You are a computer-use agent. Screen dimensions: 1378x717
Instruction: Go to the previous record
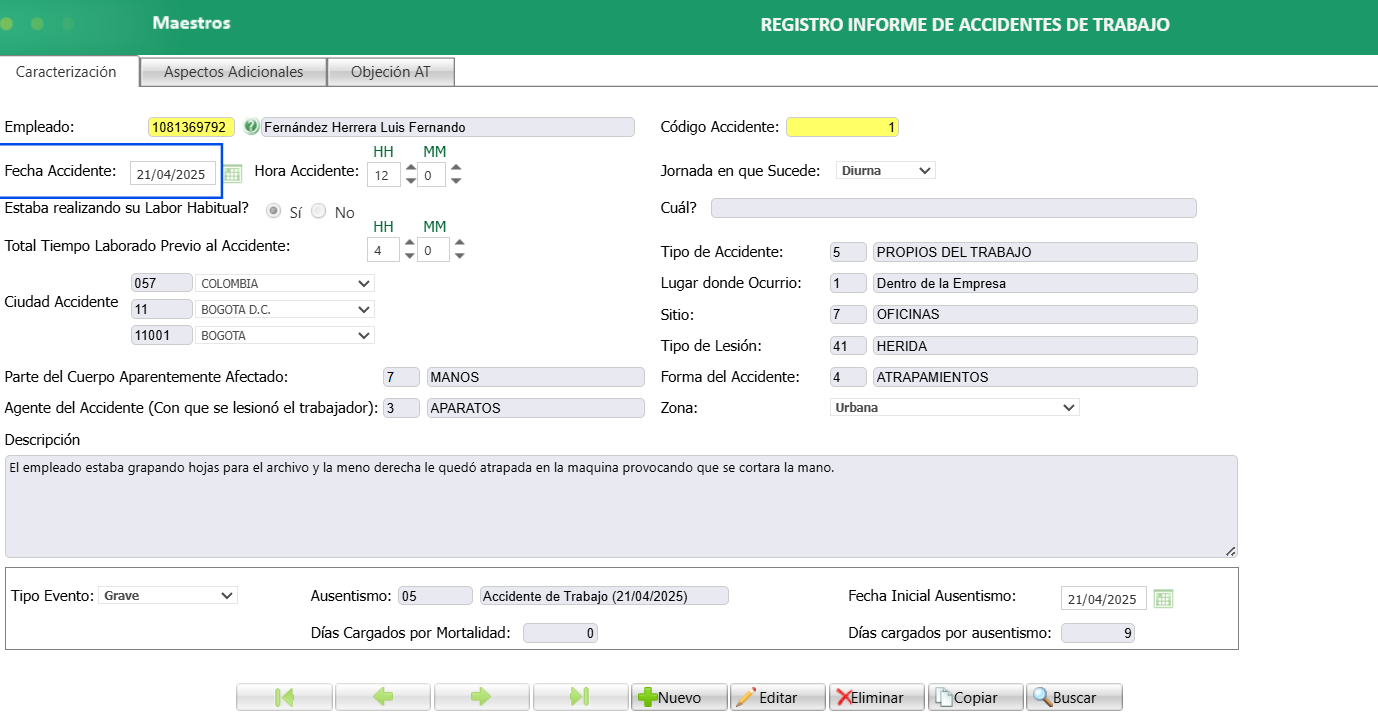(383, 696)
